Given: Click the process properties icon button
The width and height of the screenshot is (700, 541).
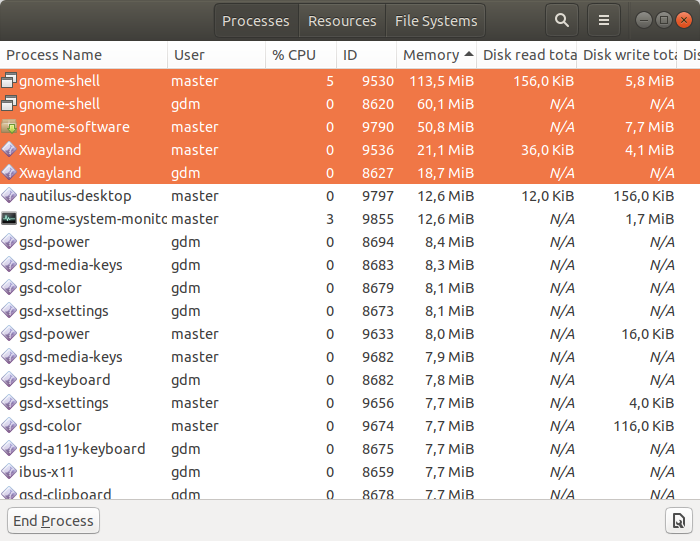Looking at the screenshot, I should [678, 520].
